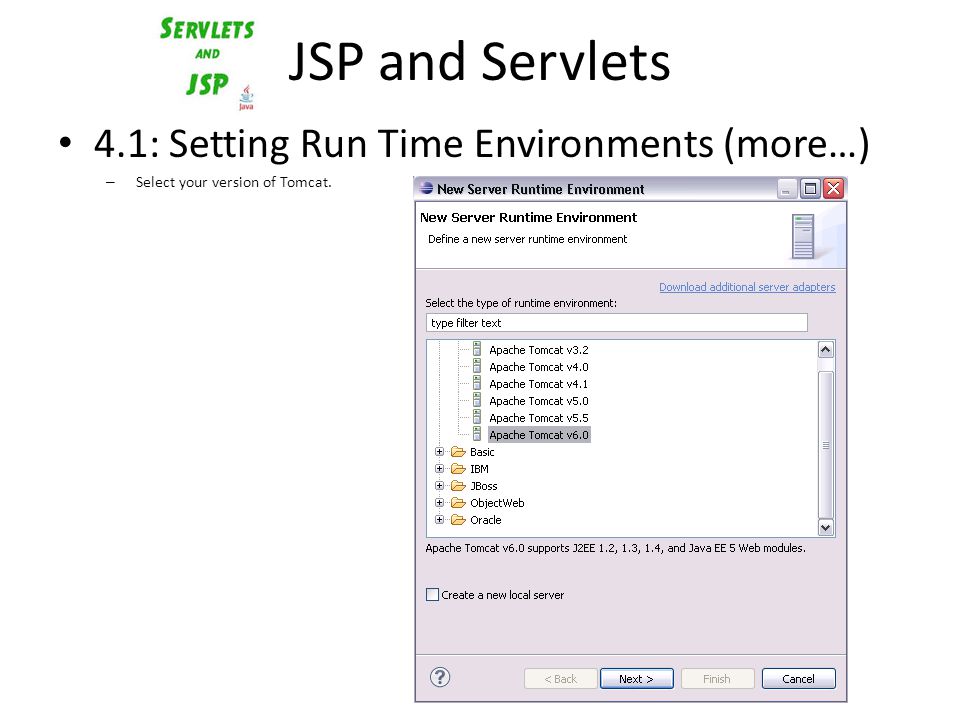Click the Apache Tomcat v4.0 server icon
Image resolution: width=960 pixels, height=720 pixels.
(x=476, y=366)
